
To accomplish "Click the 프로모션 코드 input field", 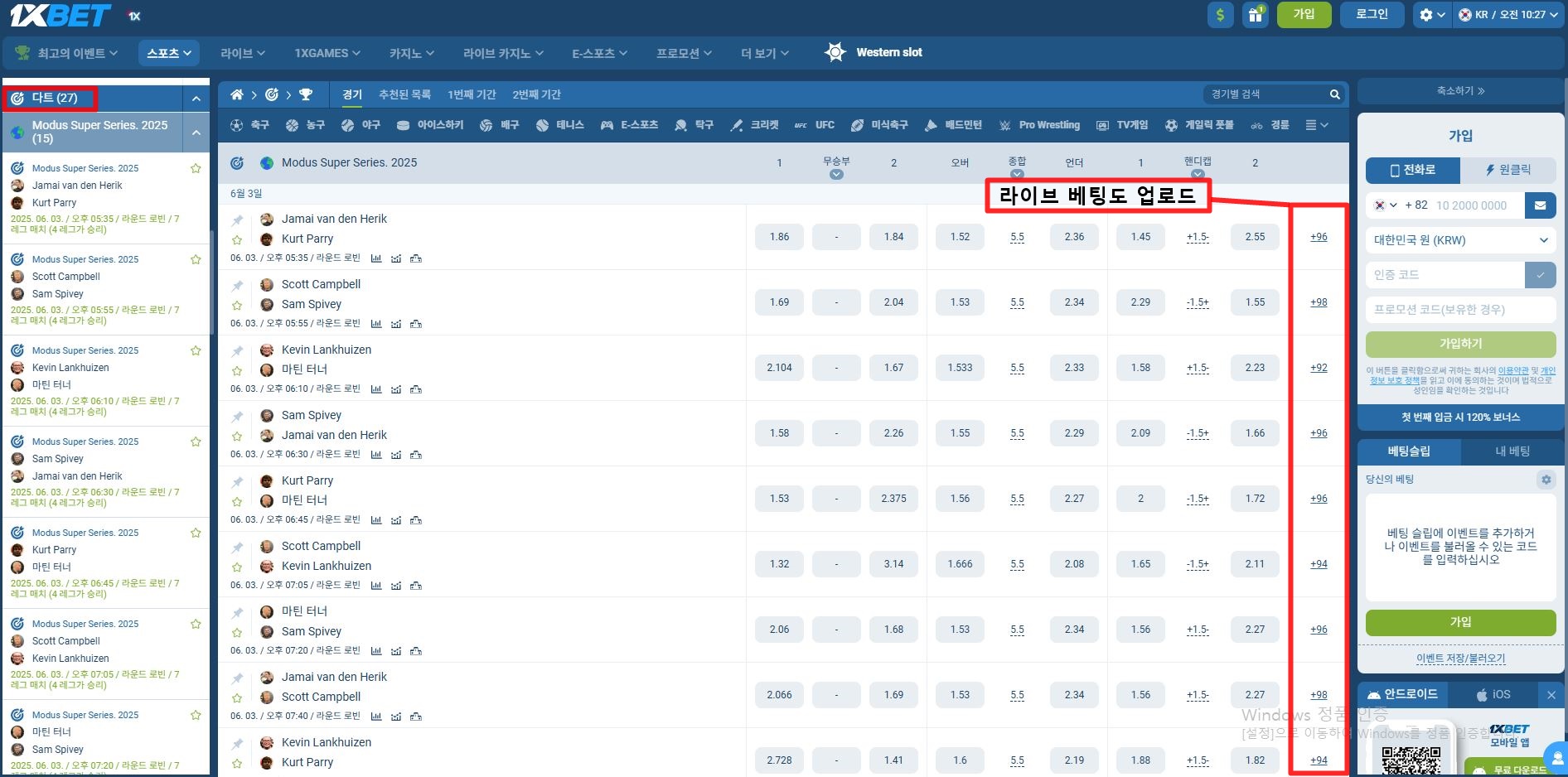I will [x=1460, y=309].
